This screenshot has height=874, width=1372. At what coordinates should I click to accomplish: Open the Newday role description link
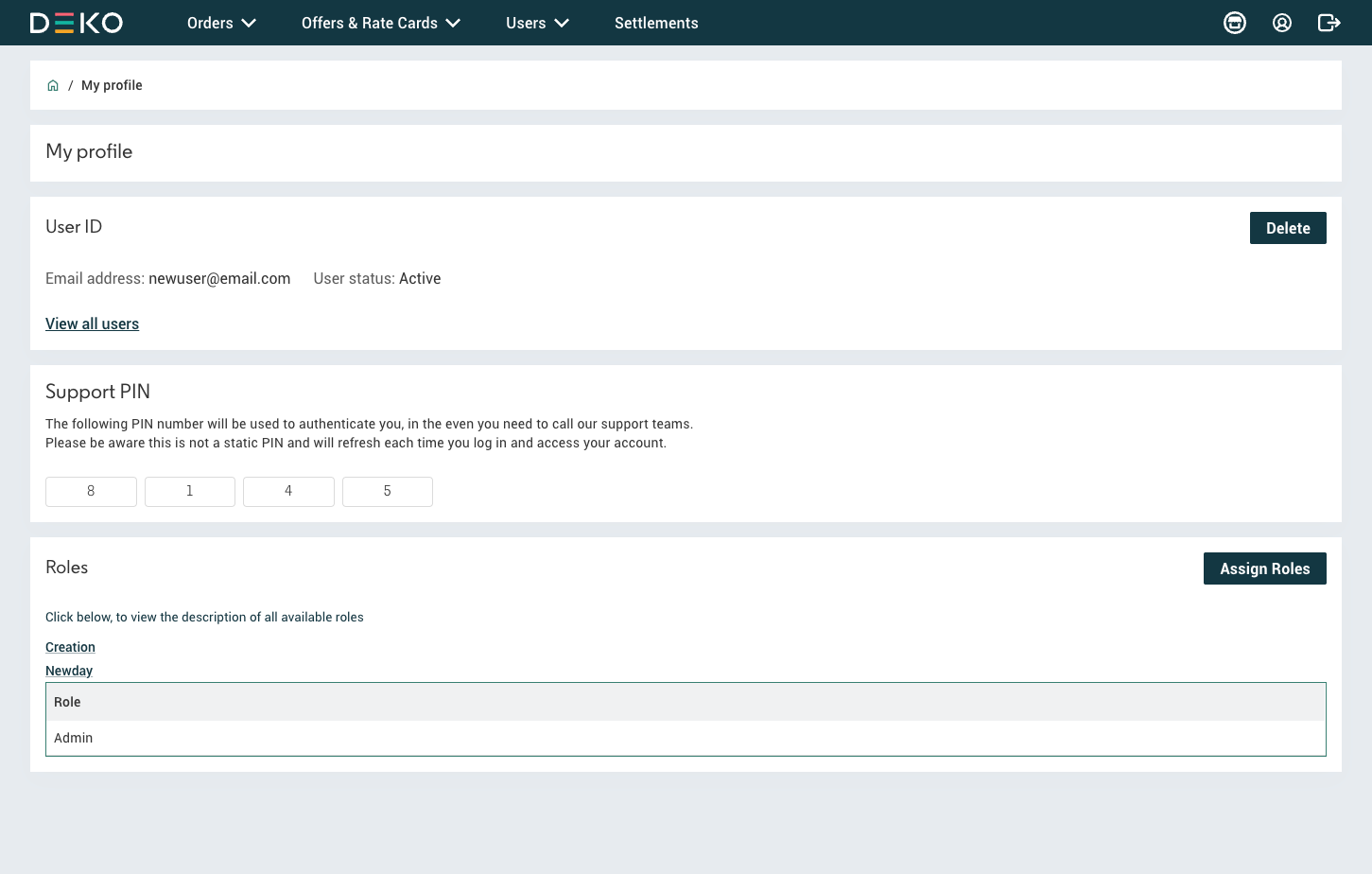tap(69, 671)
